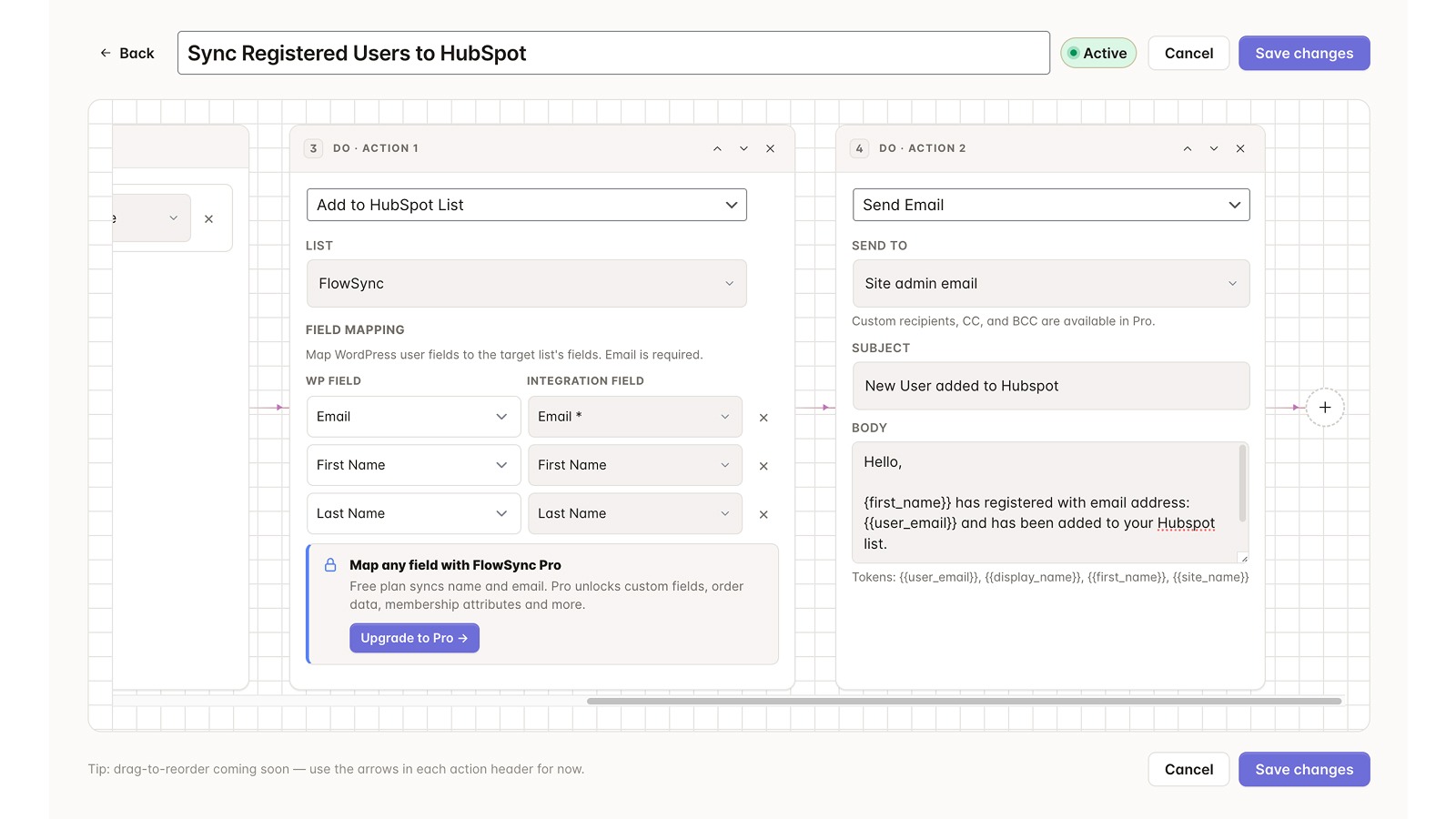The height and width of the screenshot is (819, 1456).
Task: Click the "Custom recipients, CC, and BCC" note
Action: point(1003,321)
